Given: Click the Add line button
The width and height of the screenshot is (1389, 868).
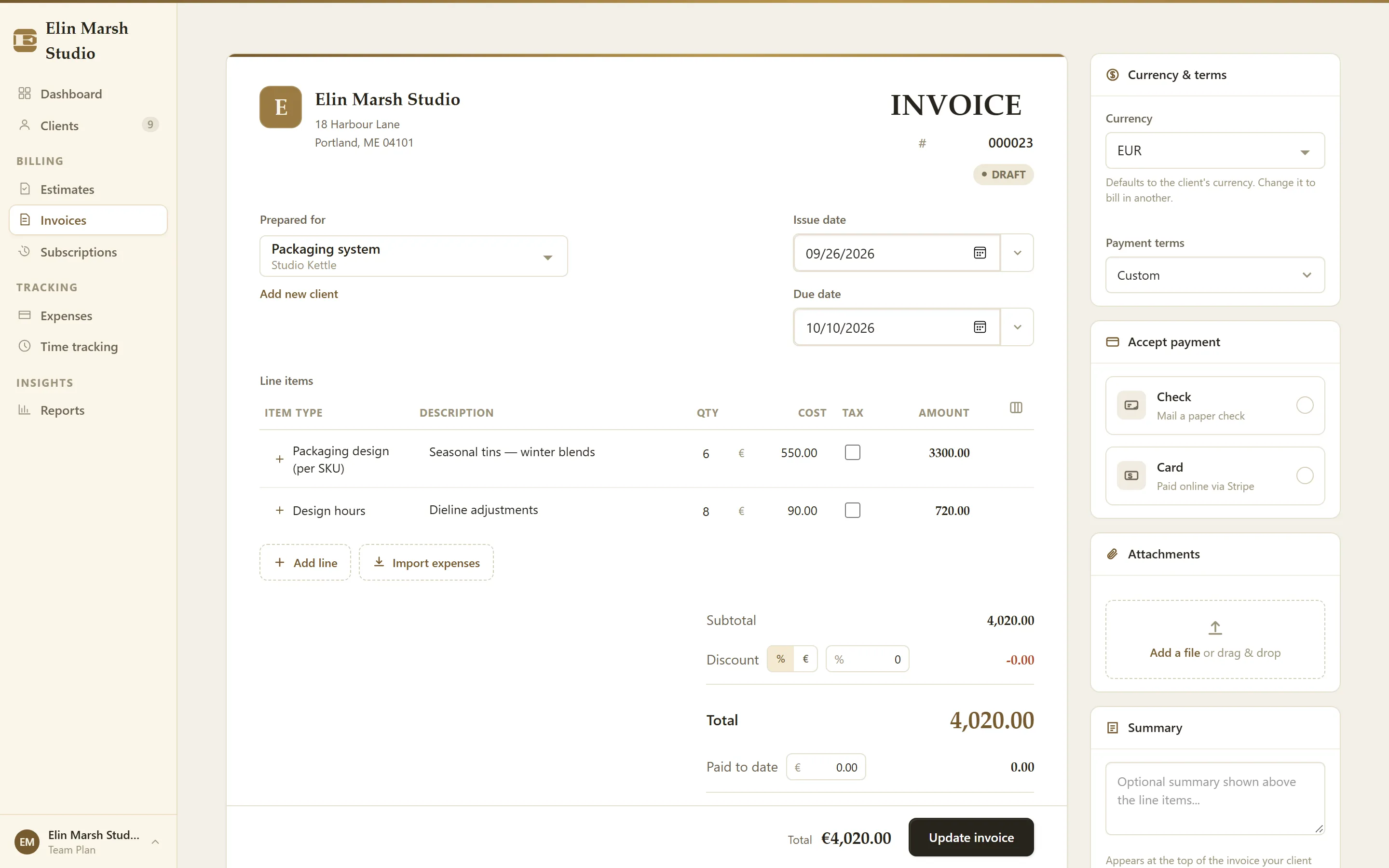Looking at the screenshot, I should pyautogui.click(x=305, y=563).
